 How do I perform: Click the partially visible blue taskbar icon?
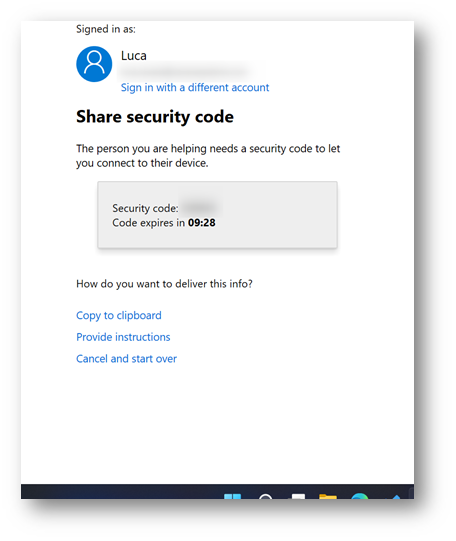396,497
